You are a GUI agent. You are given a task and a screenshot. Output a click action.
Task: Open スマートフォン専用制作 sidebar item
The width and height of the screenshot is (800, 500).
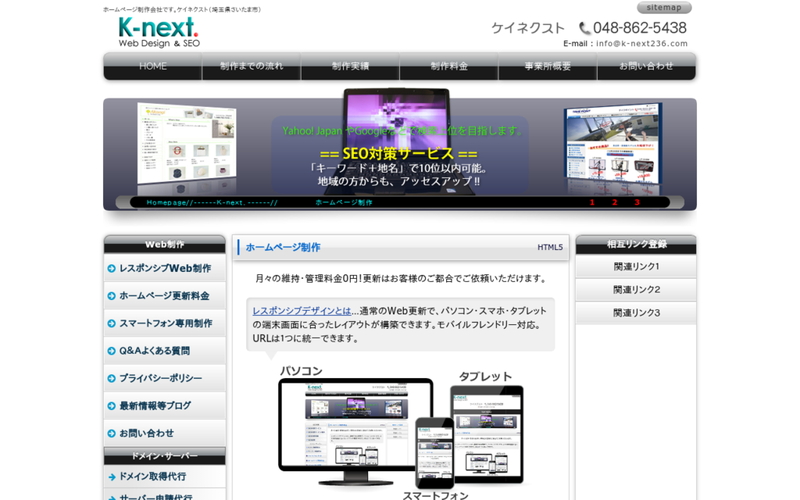(164, 323)
